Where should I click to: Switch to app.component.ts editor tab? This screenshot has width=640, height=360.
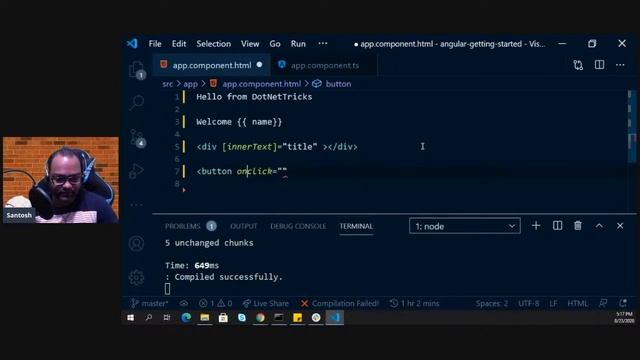click(x=324, y=65)
